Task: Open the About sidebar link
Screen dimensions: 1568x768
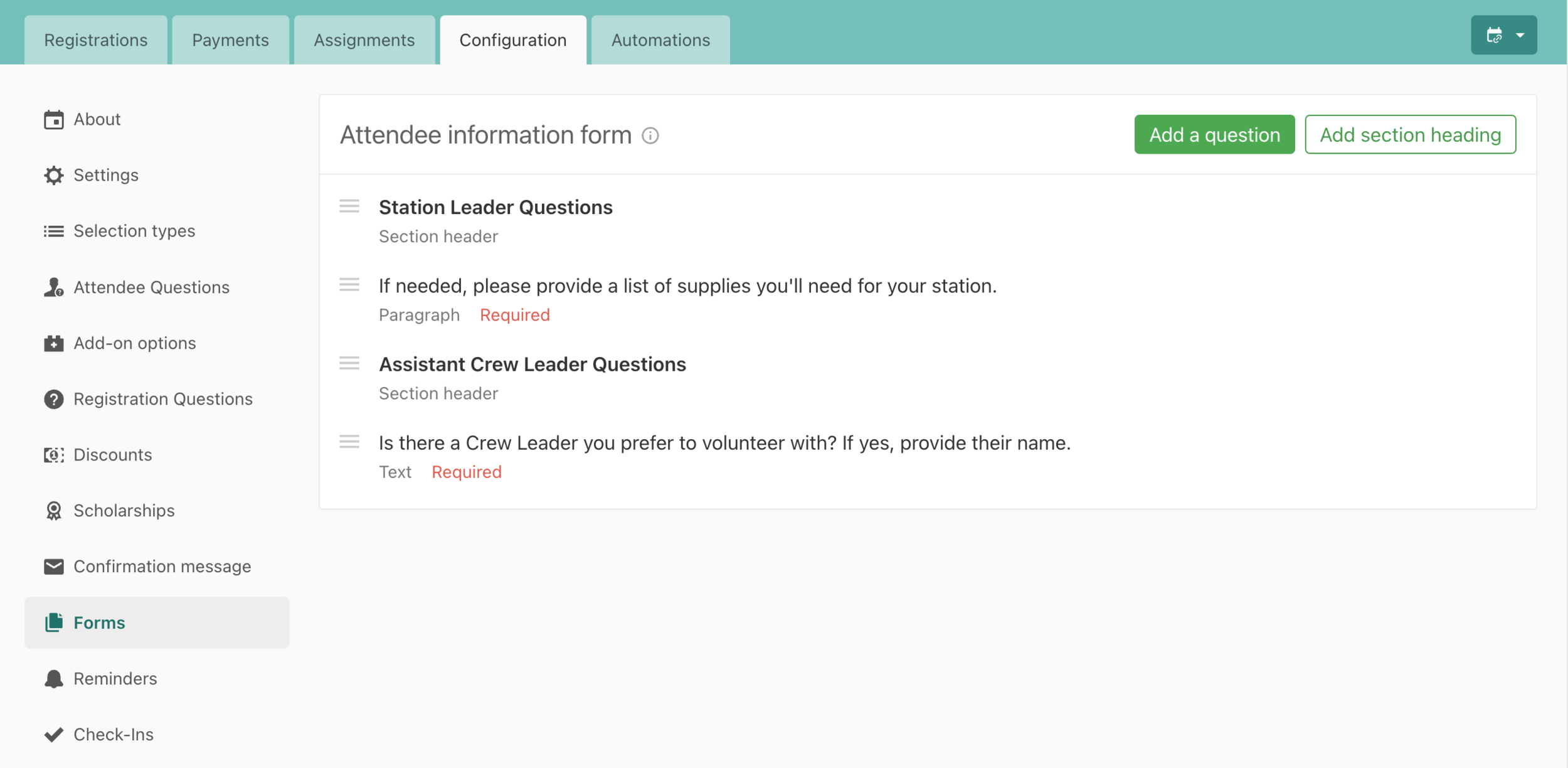Action: (x=157, y=119)
